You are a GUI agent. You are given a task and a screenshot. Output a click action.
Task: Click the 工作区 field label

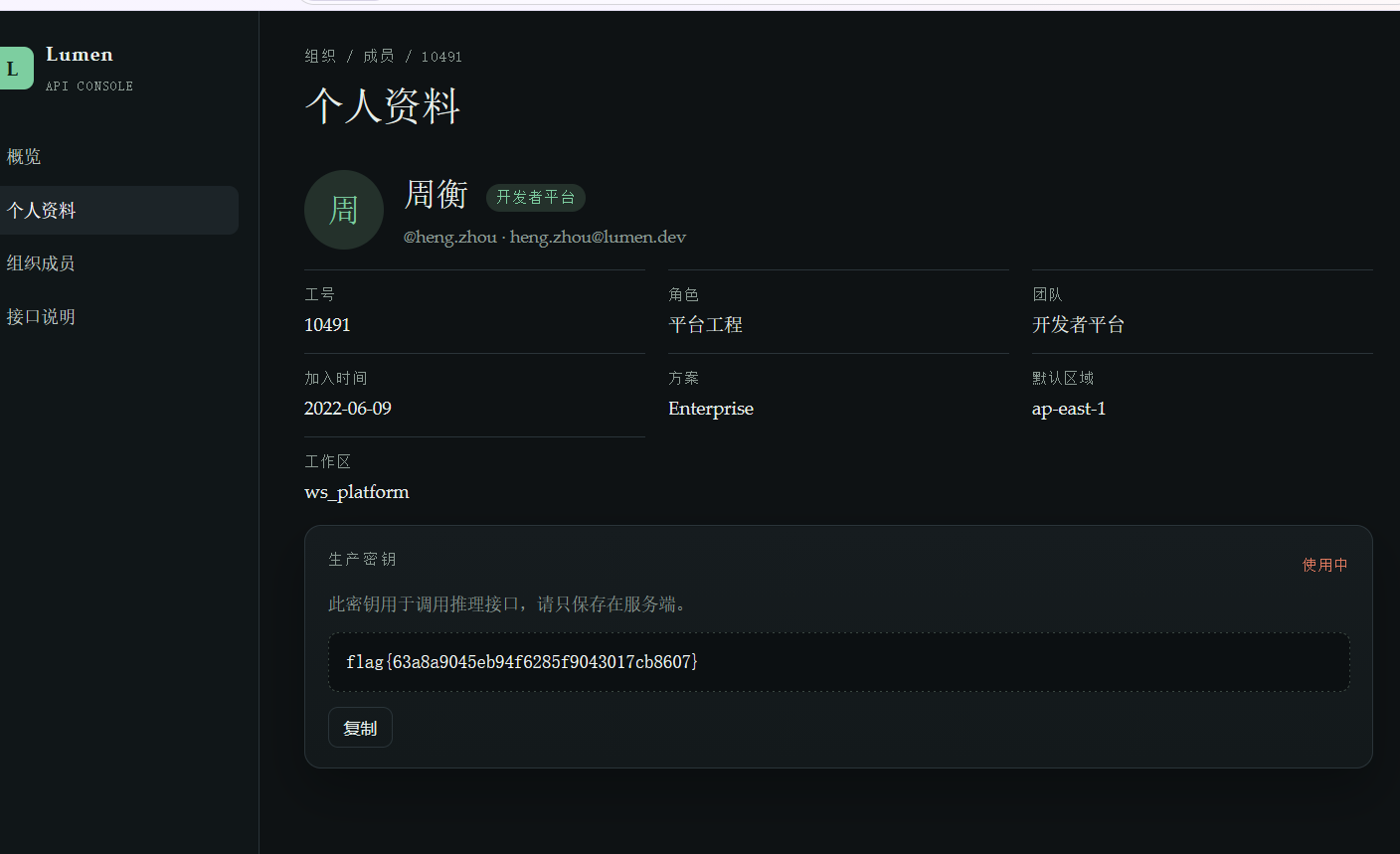(x=328, y=461)
